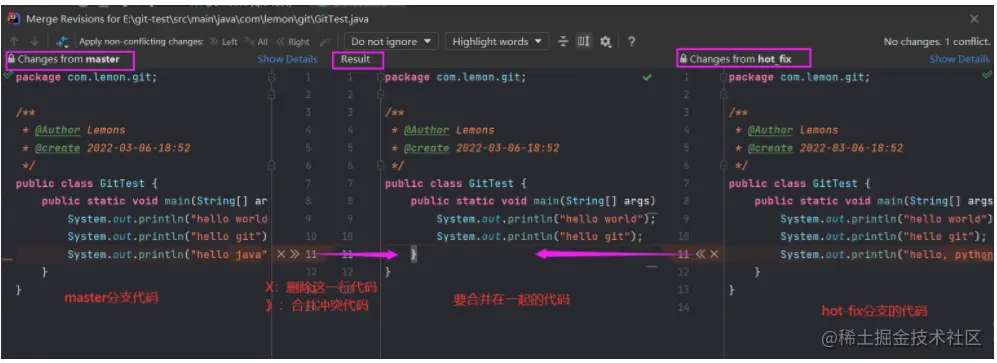This screenshot has width=997, height=363.
Task: Apply non-conflicting changes from Right
Action: coord(292,42)
